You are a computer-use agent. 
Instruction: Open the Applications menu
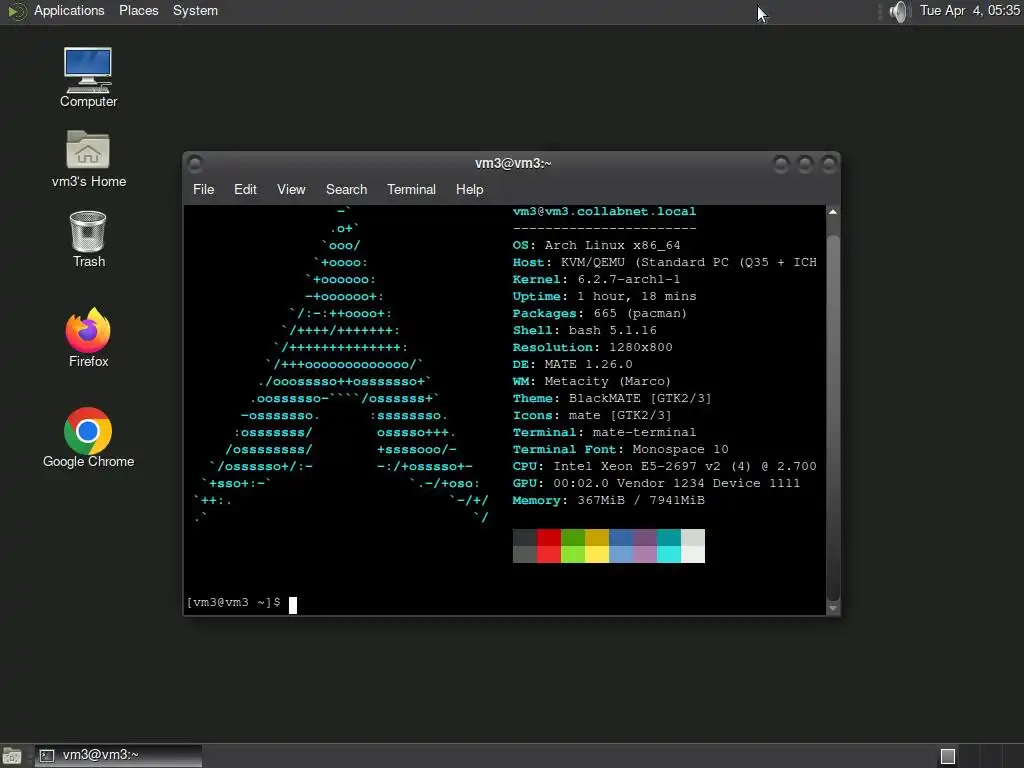coord(69,10)
